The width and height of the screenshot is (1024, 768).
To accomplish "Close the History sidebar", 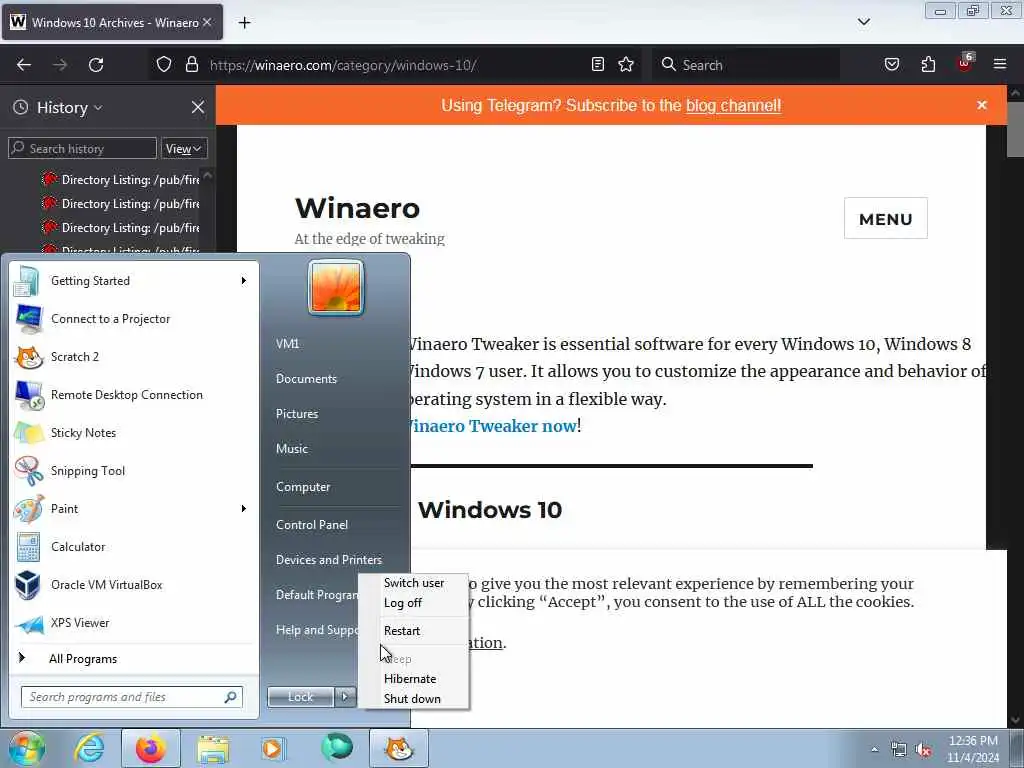I will (198, 107).
